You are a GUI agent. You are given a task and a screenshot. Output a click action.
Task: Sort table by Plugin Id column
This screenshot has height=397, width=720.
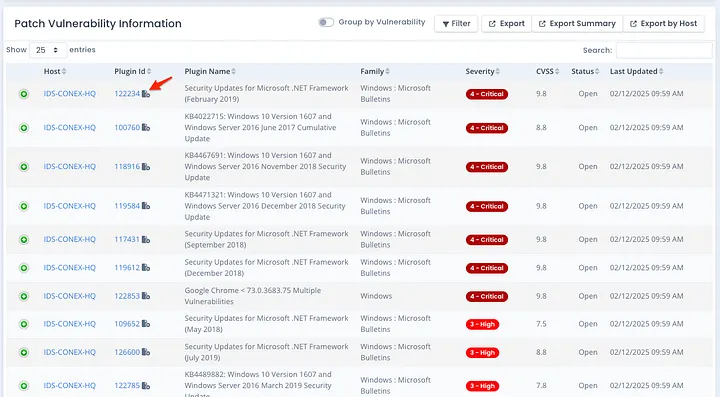tap(133, 71)
